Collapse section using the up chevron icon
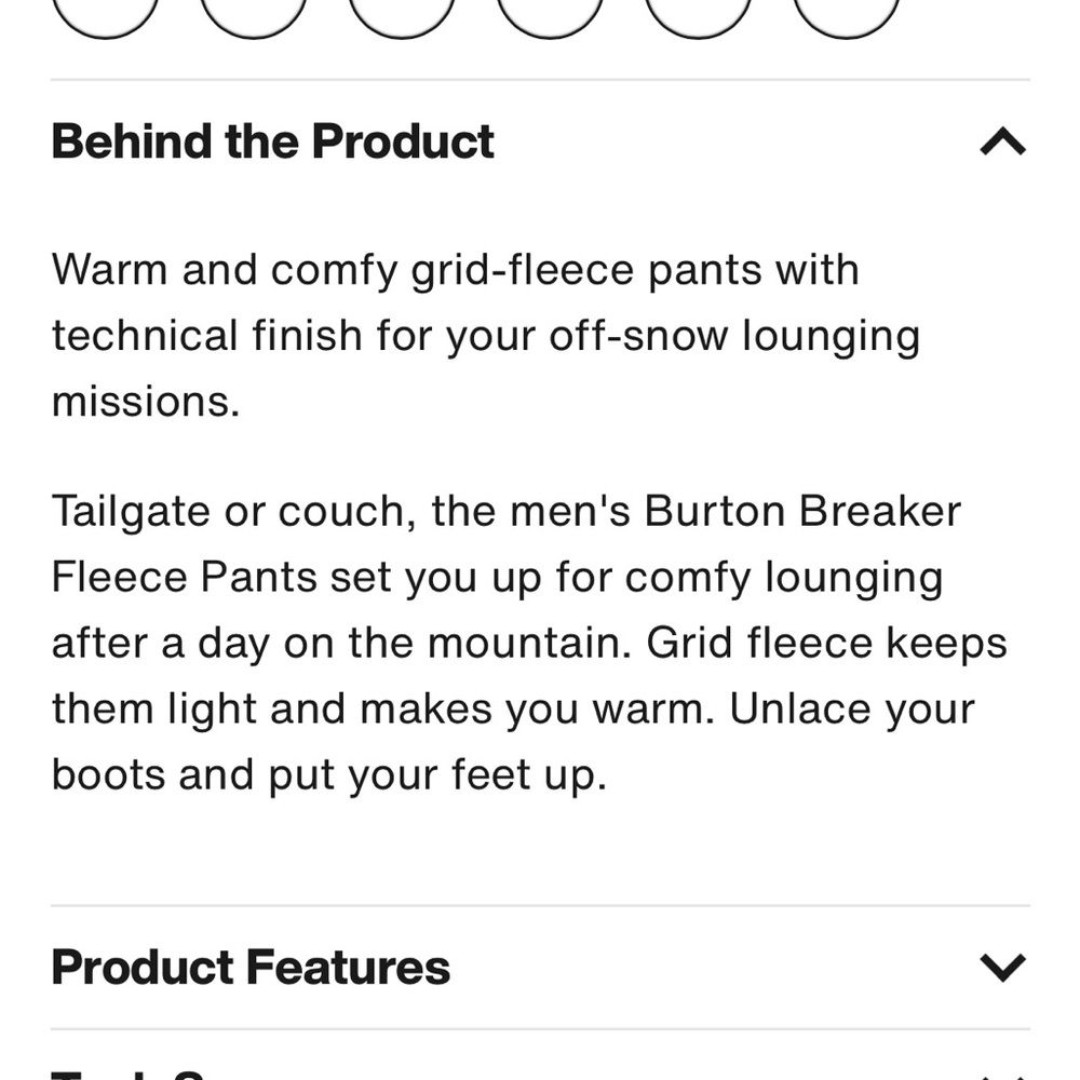The width and height of the screenshot is (1080, 1080). tap(1003, 143)
